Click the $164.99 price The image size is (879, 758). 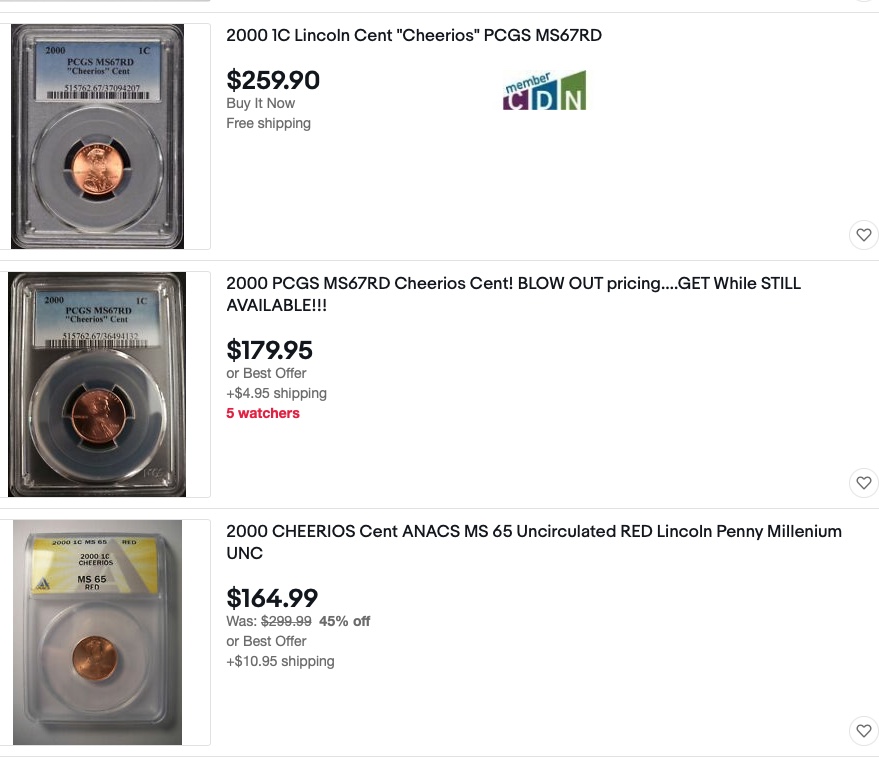272,599
